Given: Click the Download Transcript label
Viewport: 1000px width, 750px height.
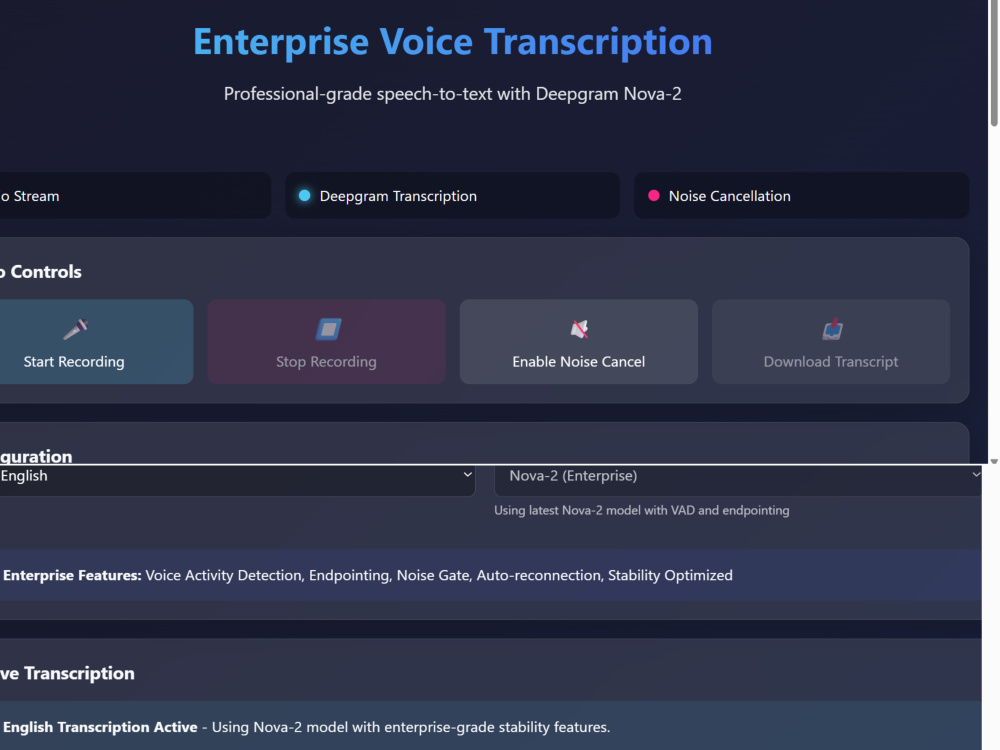Looking at the screenshot, I should point(831,362).
